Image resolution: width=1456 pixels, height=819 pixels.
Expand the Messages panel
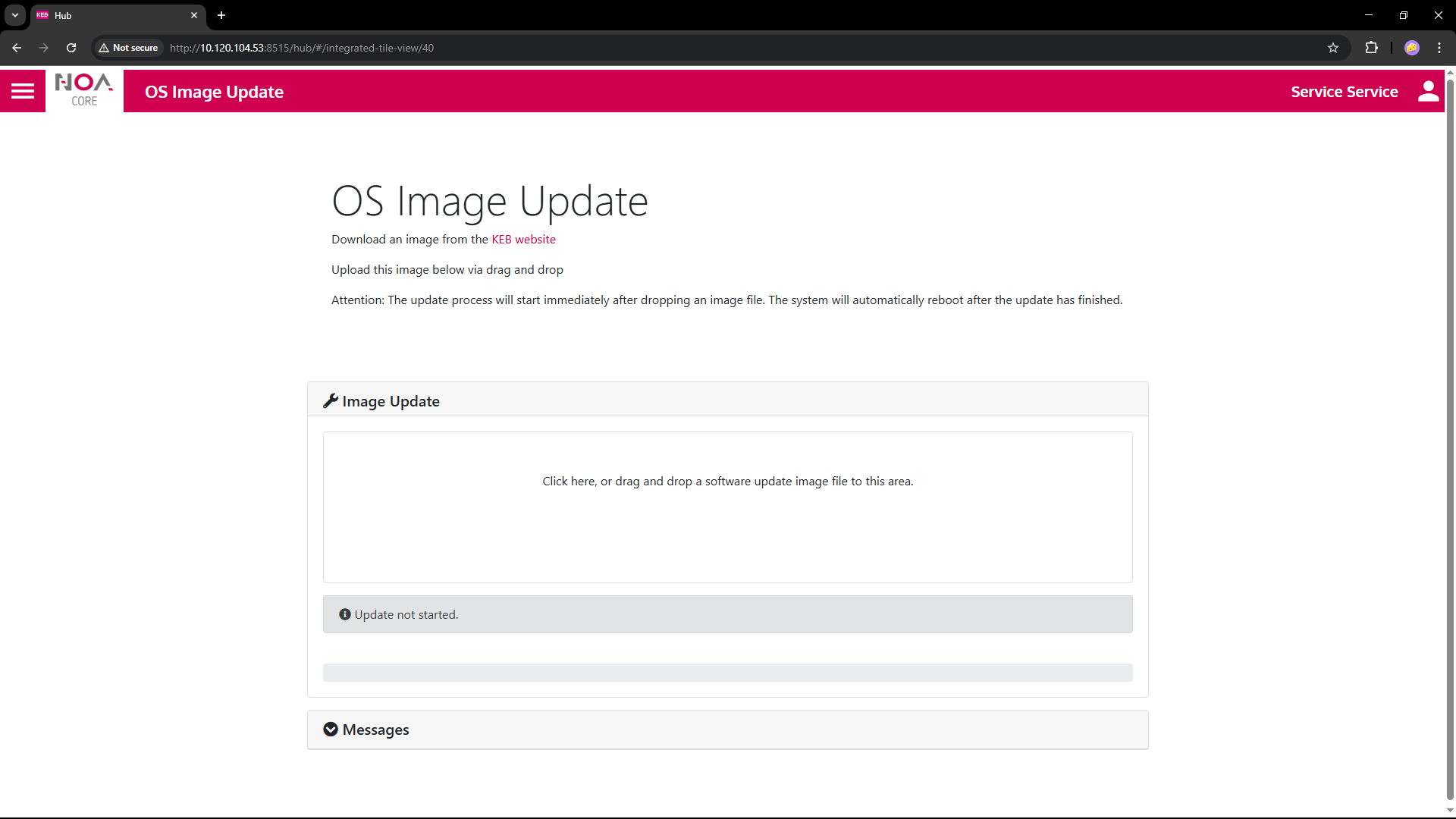(375, 730)
